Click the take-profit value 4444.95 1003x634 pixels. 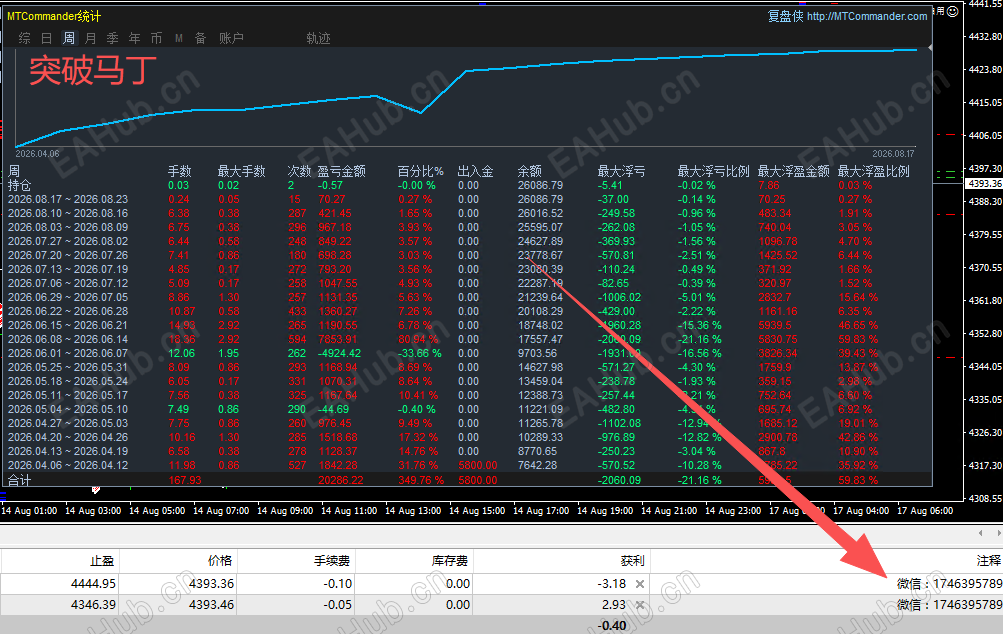pos(93,583)
